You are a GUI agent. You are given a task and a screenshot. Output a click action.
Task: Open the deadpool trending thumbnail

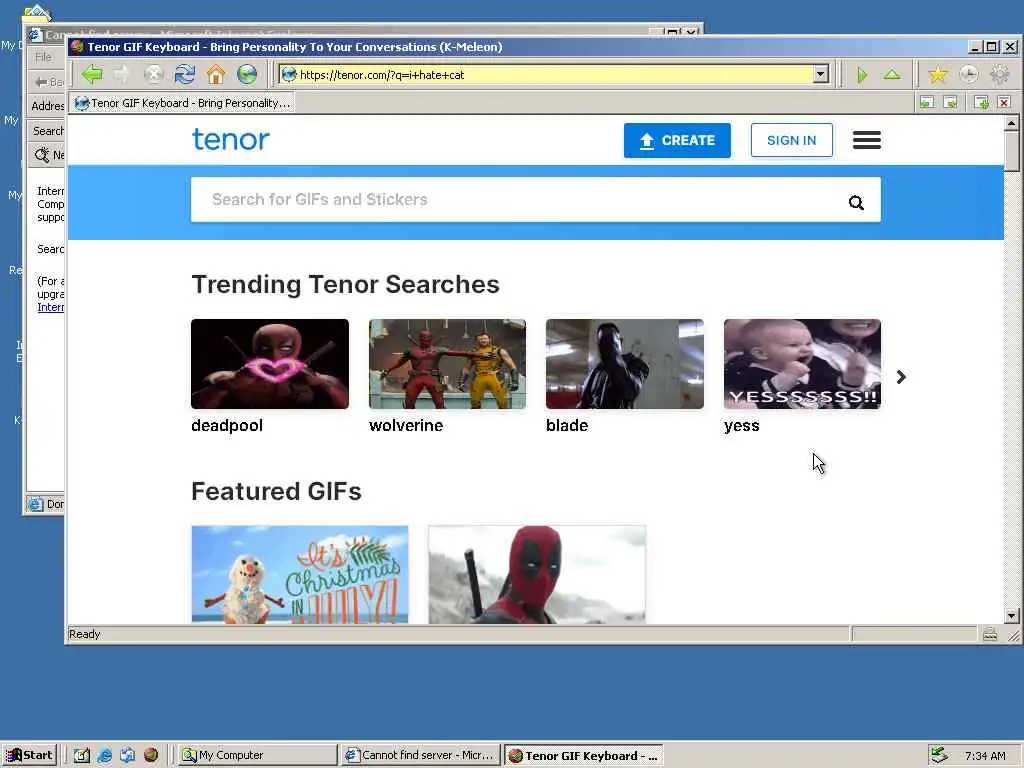(x=270, y=364)
